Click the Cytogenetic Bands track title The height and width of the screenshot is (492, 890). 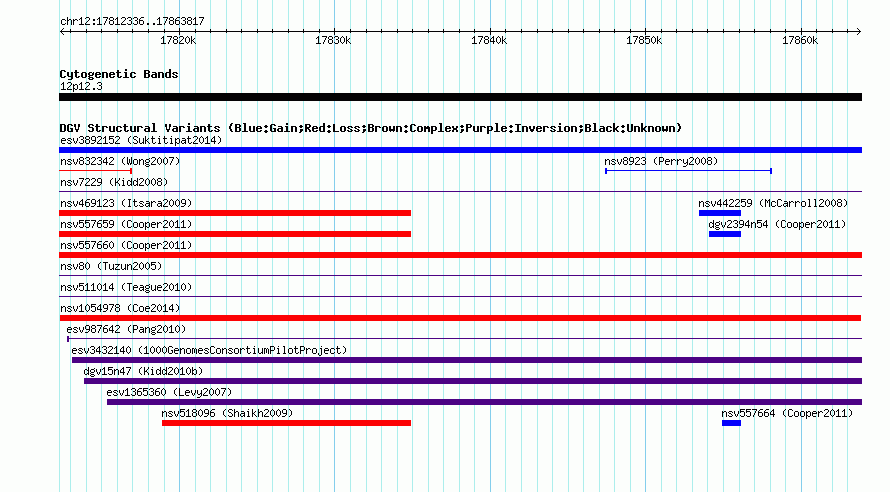[x=119, y=74]
